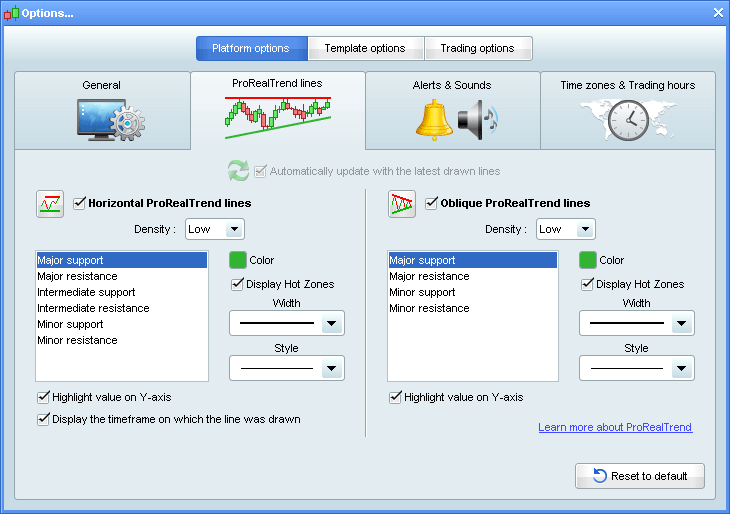This screenshot has height=514, width=730.
Task: Open the Trading options tab
Action: click(477, 48)
